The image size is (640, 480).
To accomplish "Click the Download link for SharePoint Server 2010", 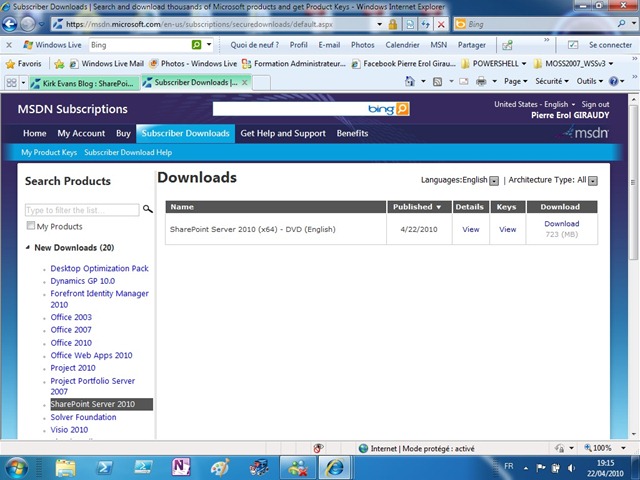I will pyautogui.click(x=562, y=224).
